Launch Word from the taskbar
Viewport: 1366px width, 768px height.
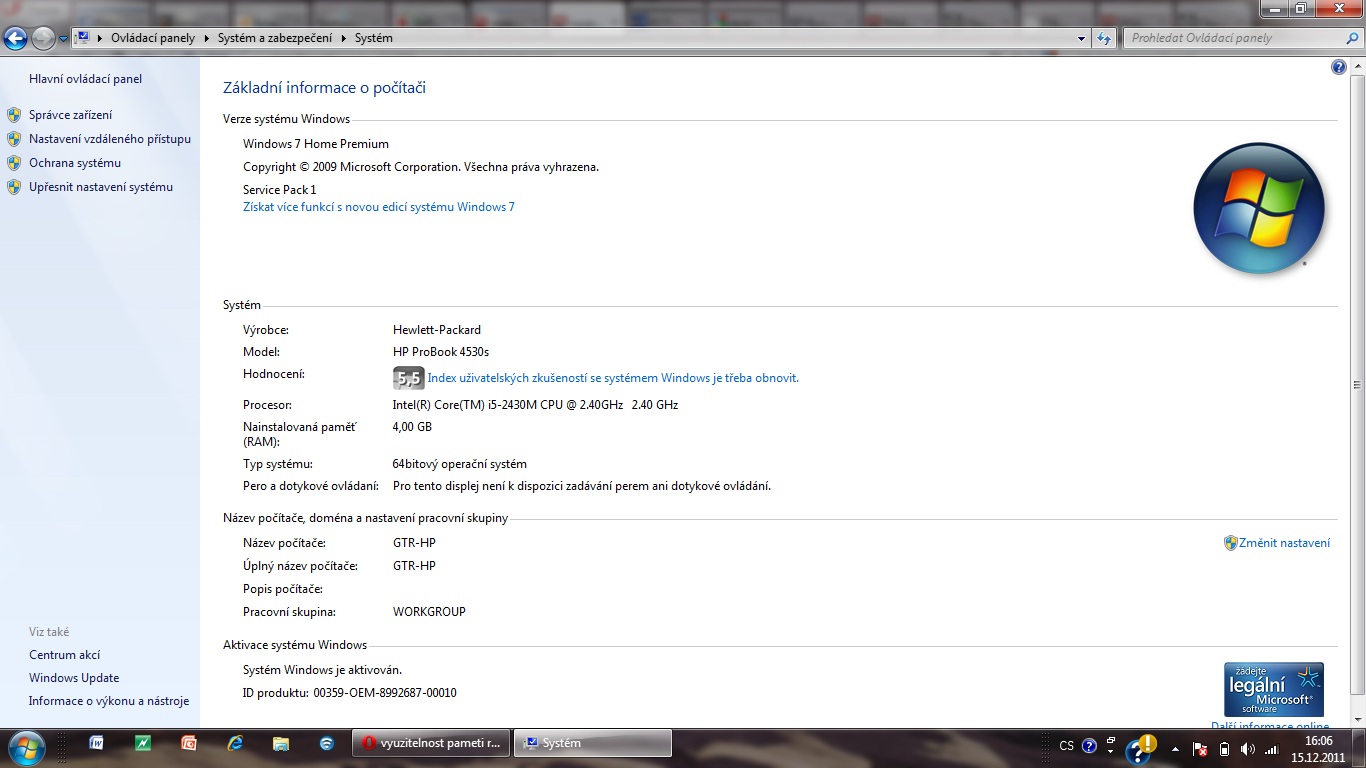(97, 743)
